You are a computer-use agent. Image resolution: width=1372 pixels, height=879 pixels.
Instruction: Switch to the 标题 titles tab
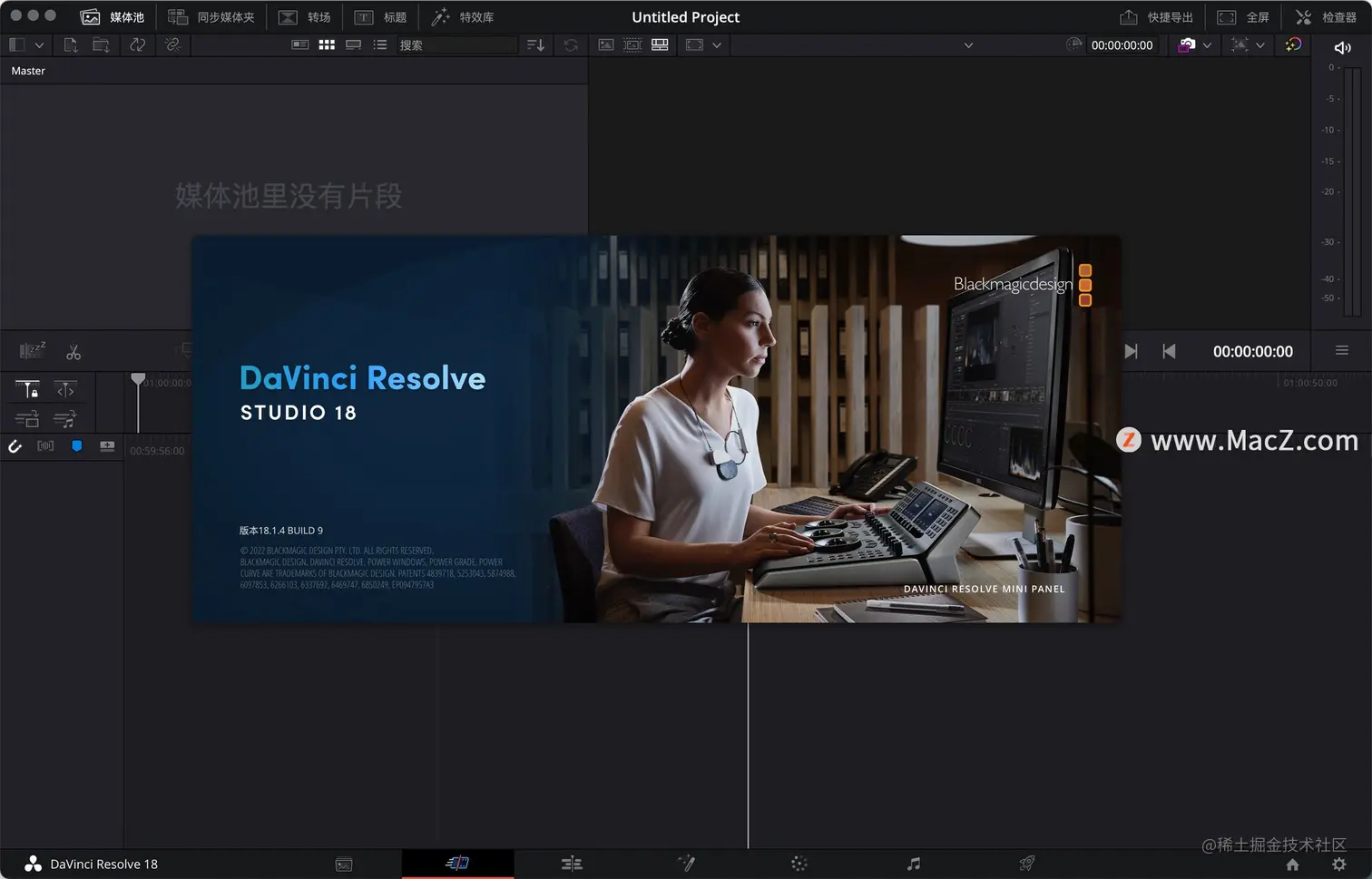coord(380,17)
